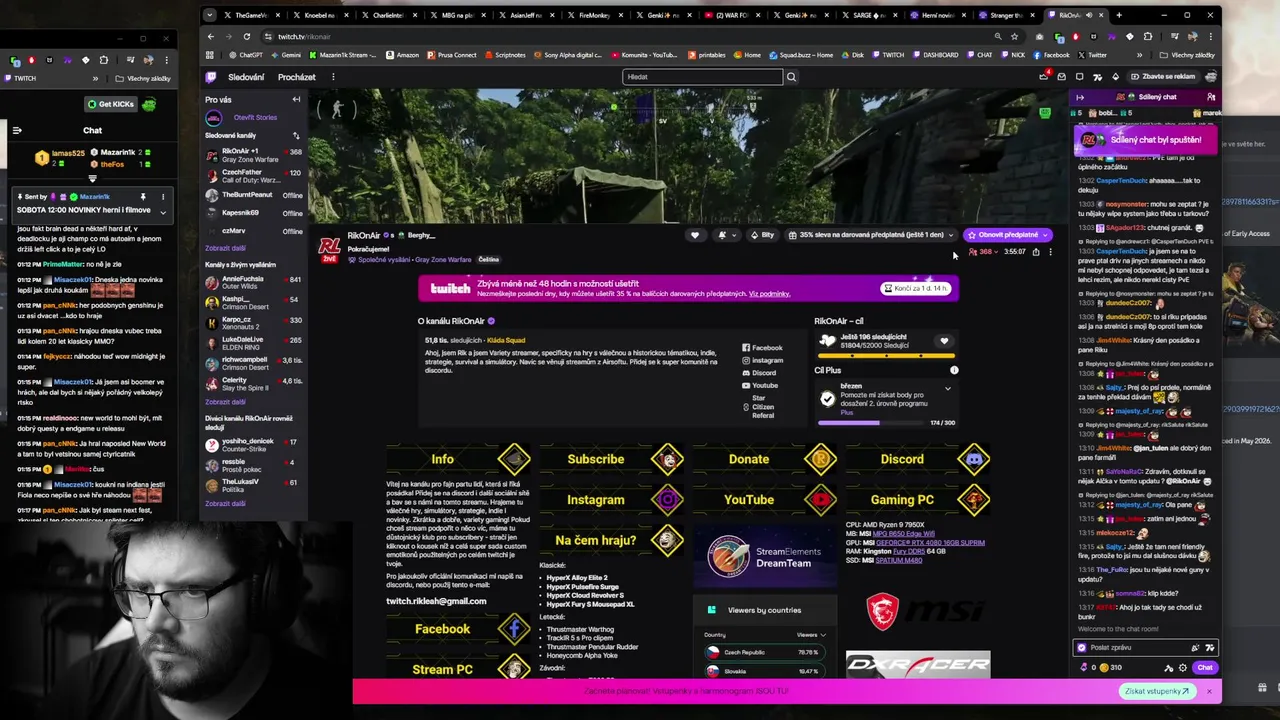This screenshot has height=720, width=1280.
Task: Collapse the Pro vás sidebar
Action: pos(296,99)
